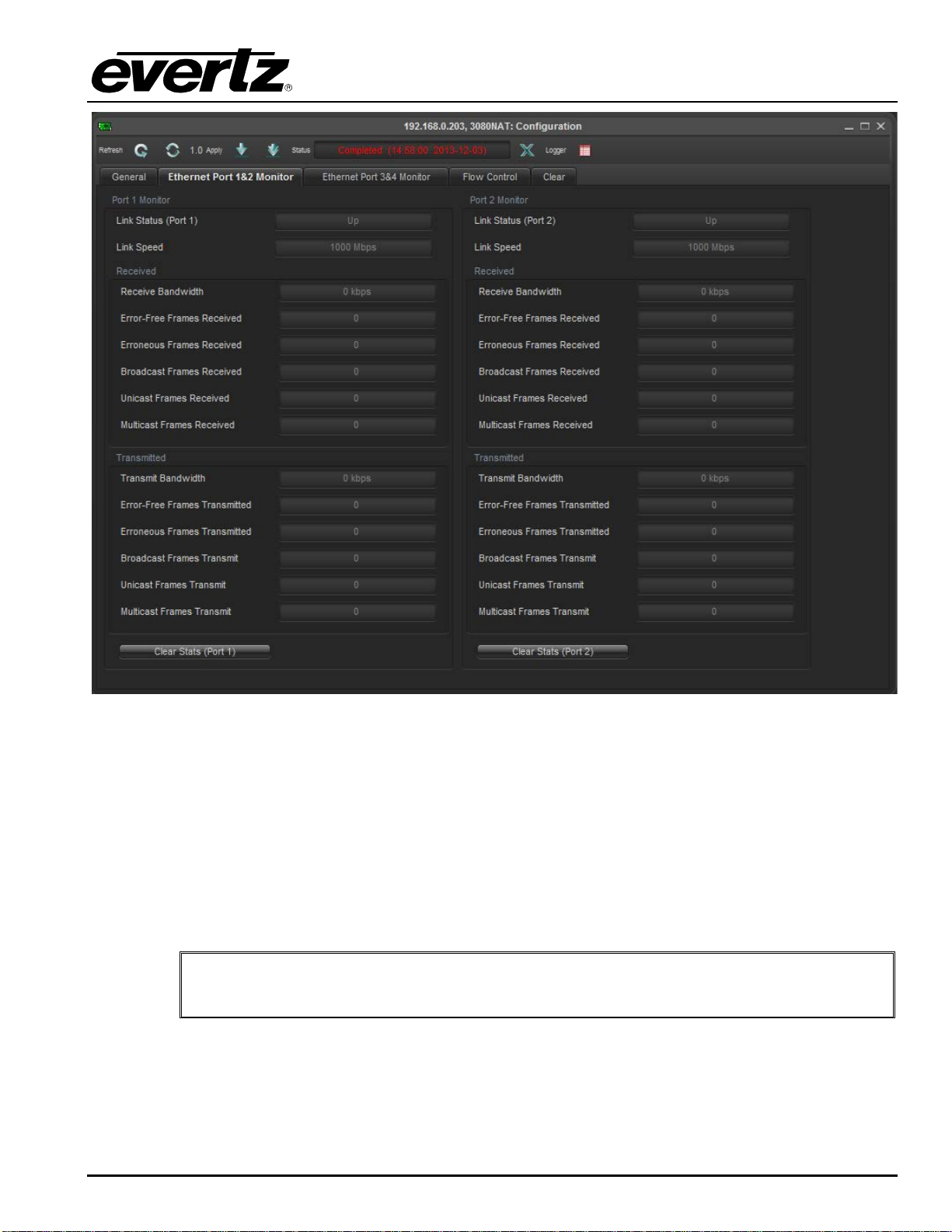Click the 'Port 1 Monitor' group heading
This screenshot has height=1232, width=952.
(141, 200)
